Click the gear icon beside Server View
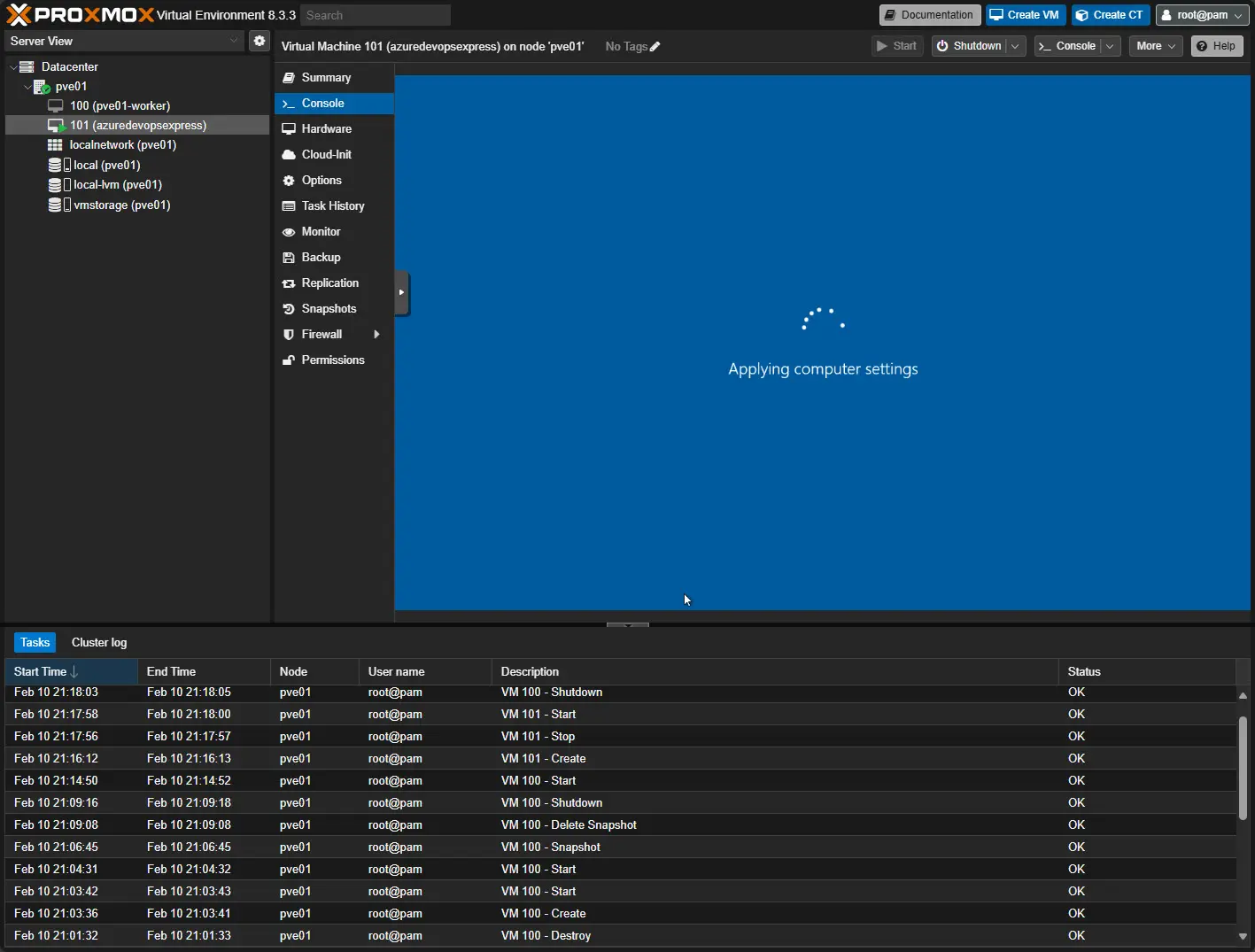The width and height of the screenshot is (1255, 952). click(259, 41)
